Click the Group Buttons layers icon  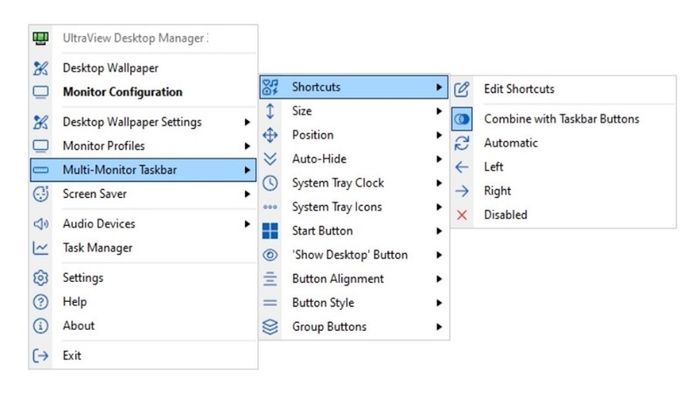click(270, 327)
